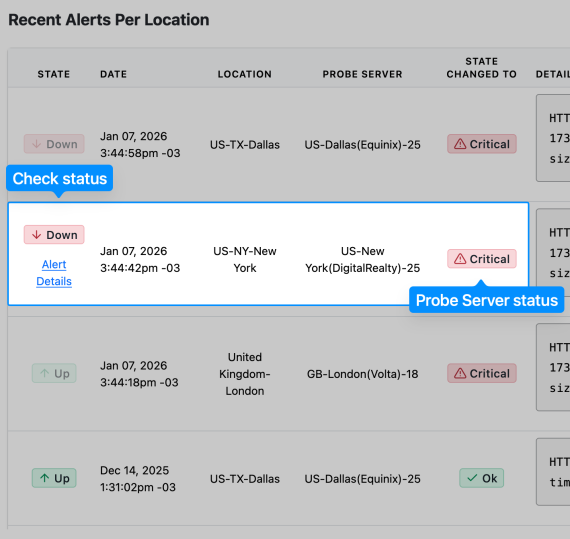The height and width of the screenshot is (539, 570).
Task: Click the STATE column header
Action: point(54,74)
